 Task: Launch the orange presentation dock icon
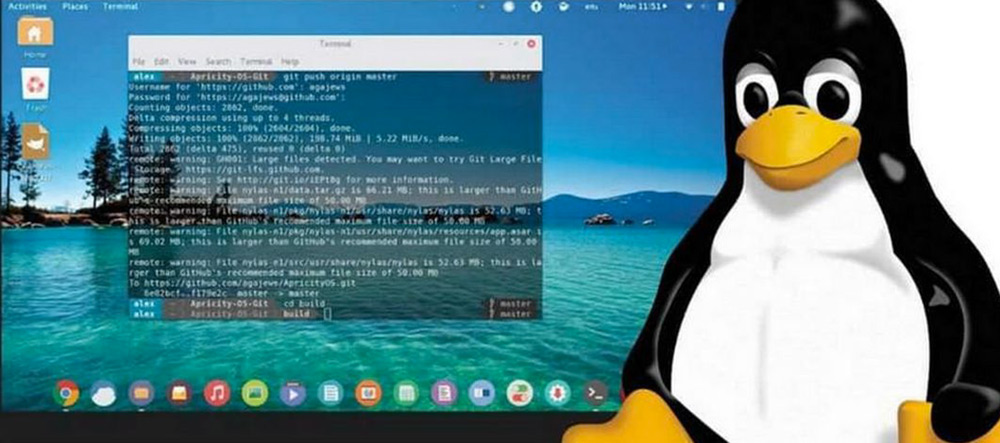(368, 393)
